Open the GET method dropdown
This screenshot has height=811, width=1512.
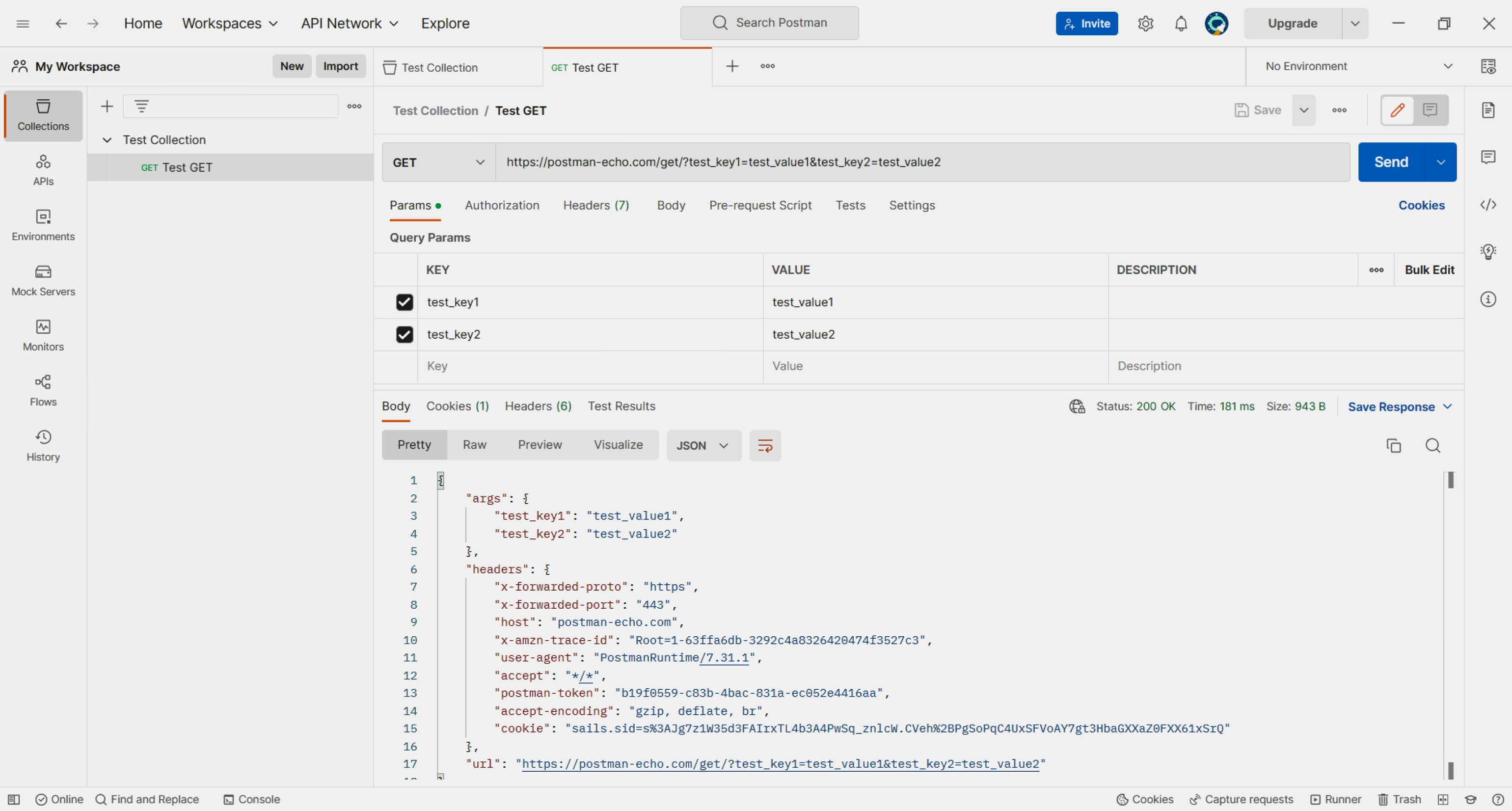tap(438, 162)
